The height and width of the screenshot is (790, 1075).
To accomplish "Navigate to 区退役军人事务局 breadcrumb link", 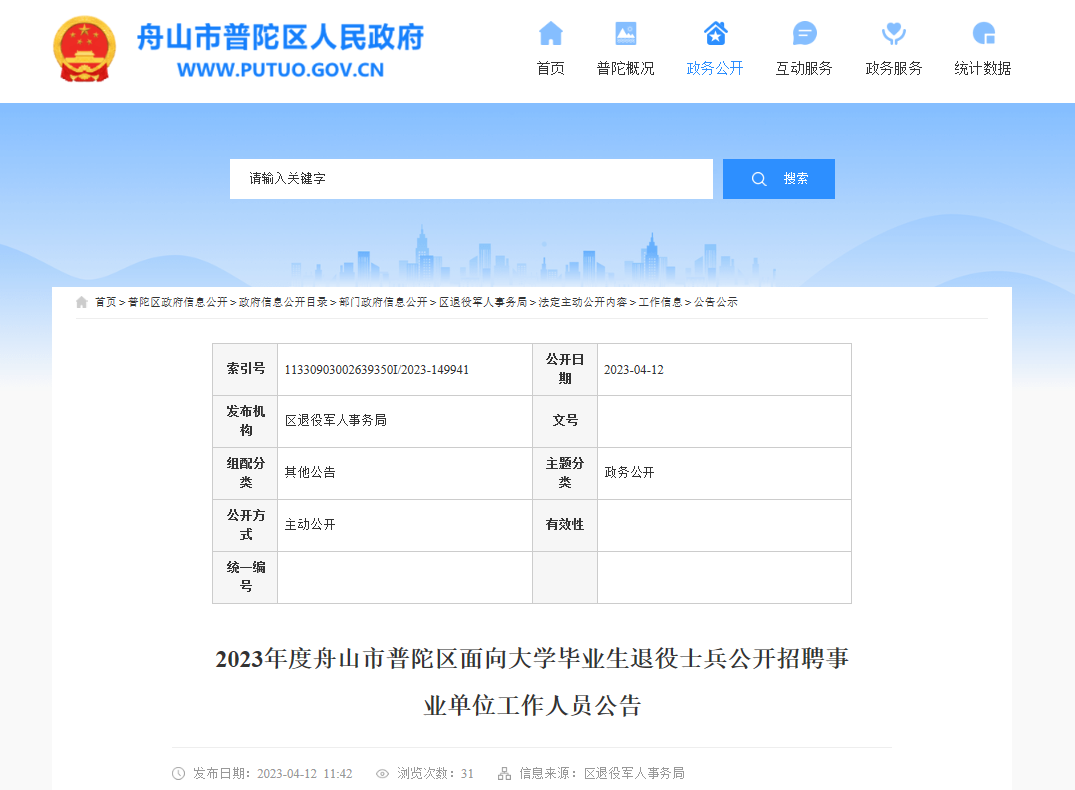I will tap(483, 302).
